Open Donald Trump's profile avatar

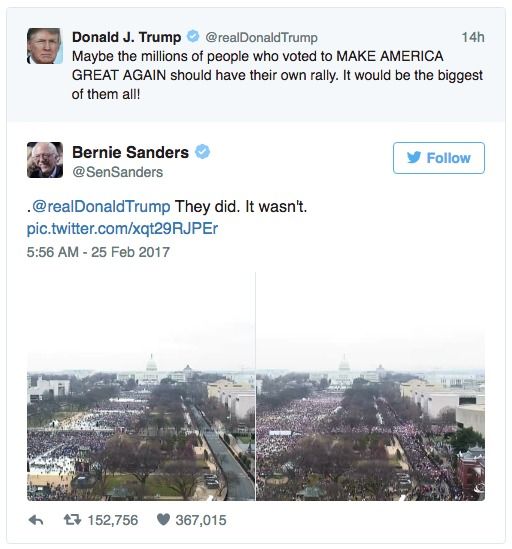pos(45,46)
